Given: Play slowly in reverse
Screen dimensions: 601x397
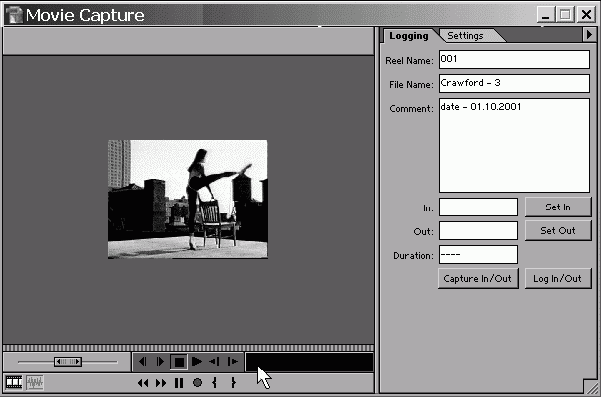Looking at the screenshot, I should pos(215,361).
